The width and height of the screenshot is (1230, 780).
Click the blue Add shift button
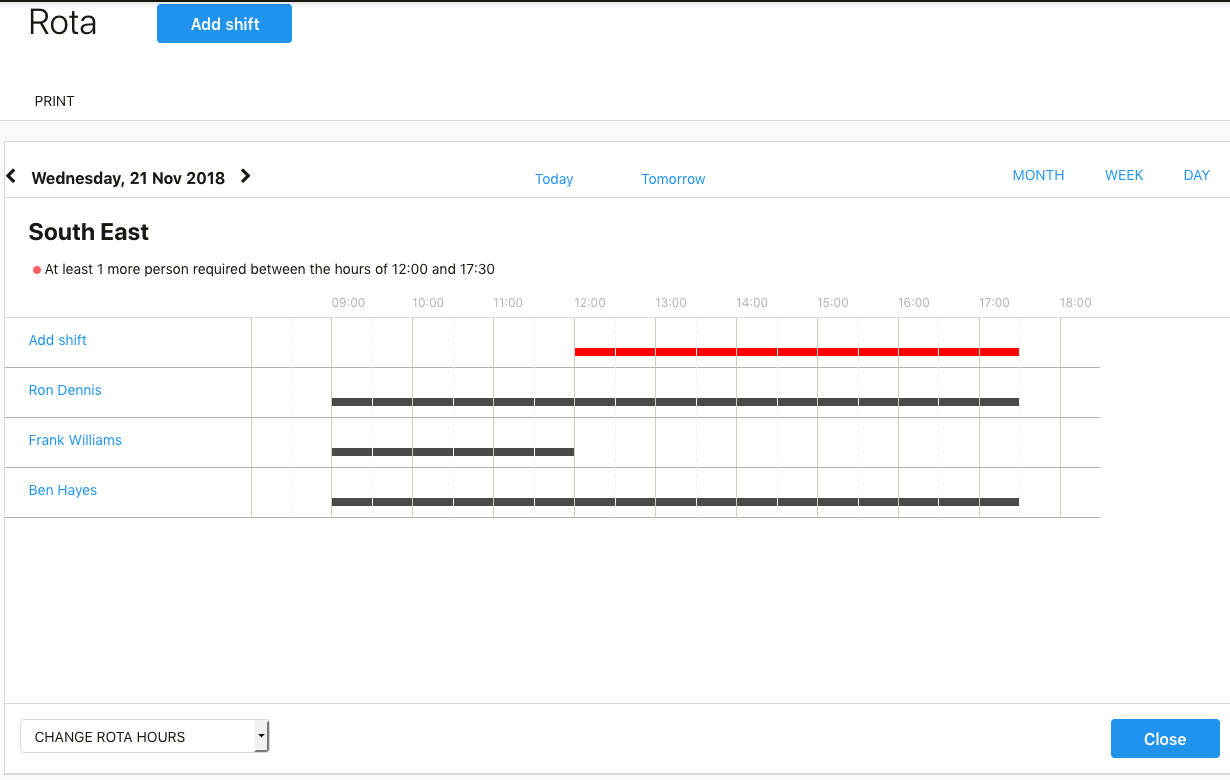tap(224, 24)
